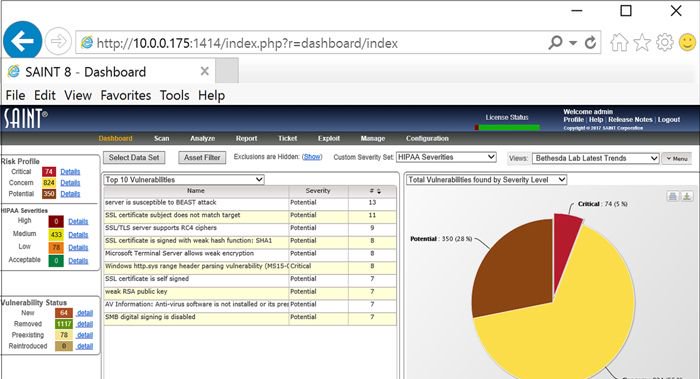The width and height of the screenshot is (700, 379).
Task: Open the Menu dropdown button
Action: (676, 158)
